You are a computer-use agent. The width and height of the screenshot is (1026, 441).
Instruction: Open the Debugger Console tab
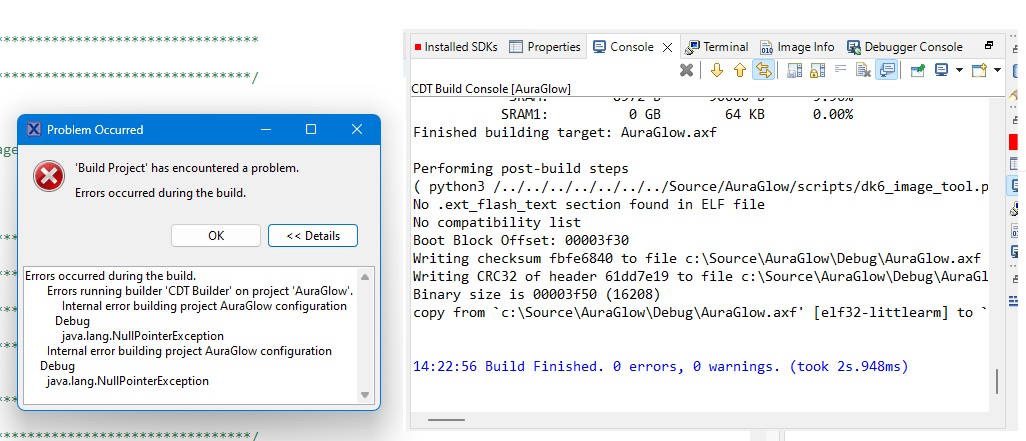[905, 47]
